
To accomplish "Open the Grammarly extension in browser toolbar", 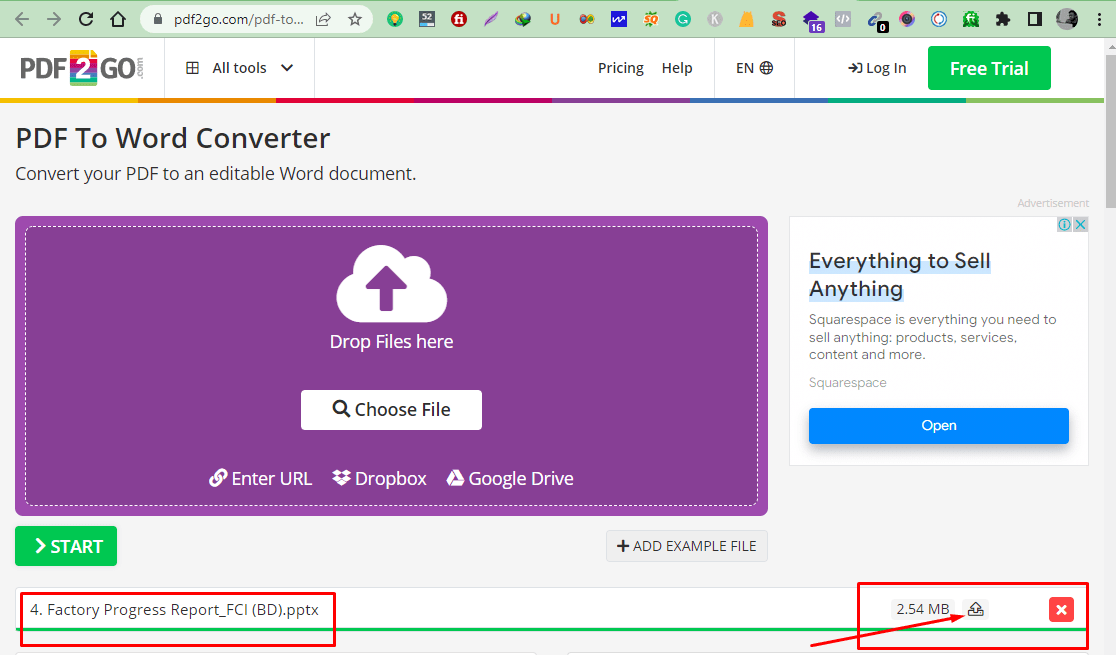I will coord(682,18).
